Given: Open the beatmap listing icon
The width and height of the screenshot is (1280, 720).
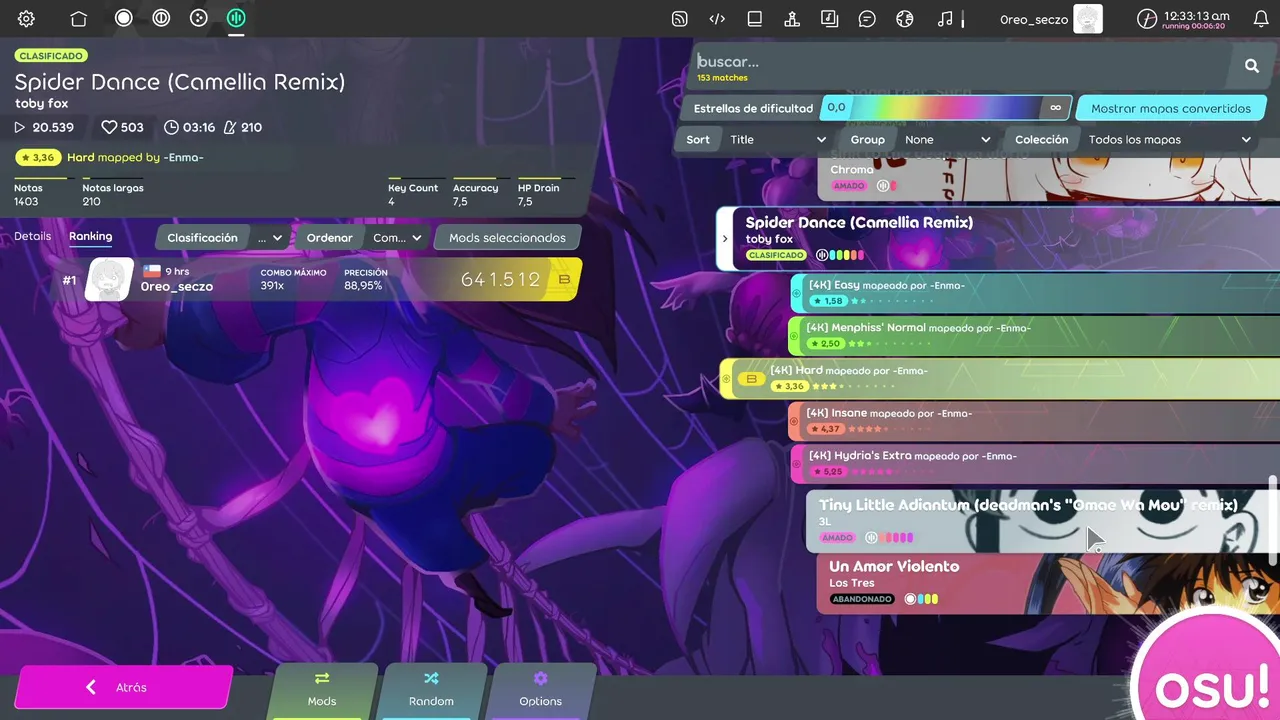Looking at the screenshot, I should coord(829,19).
